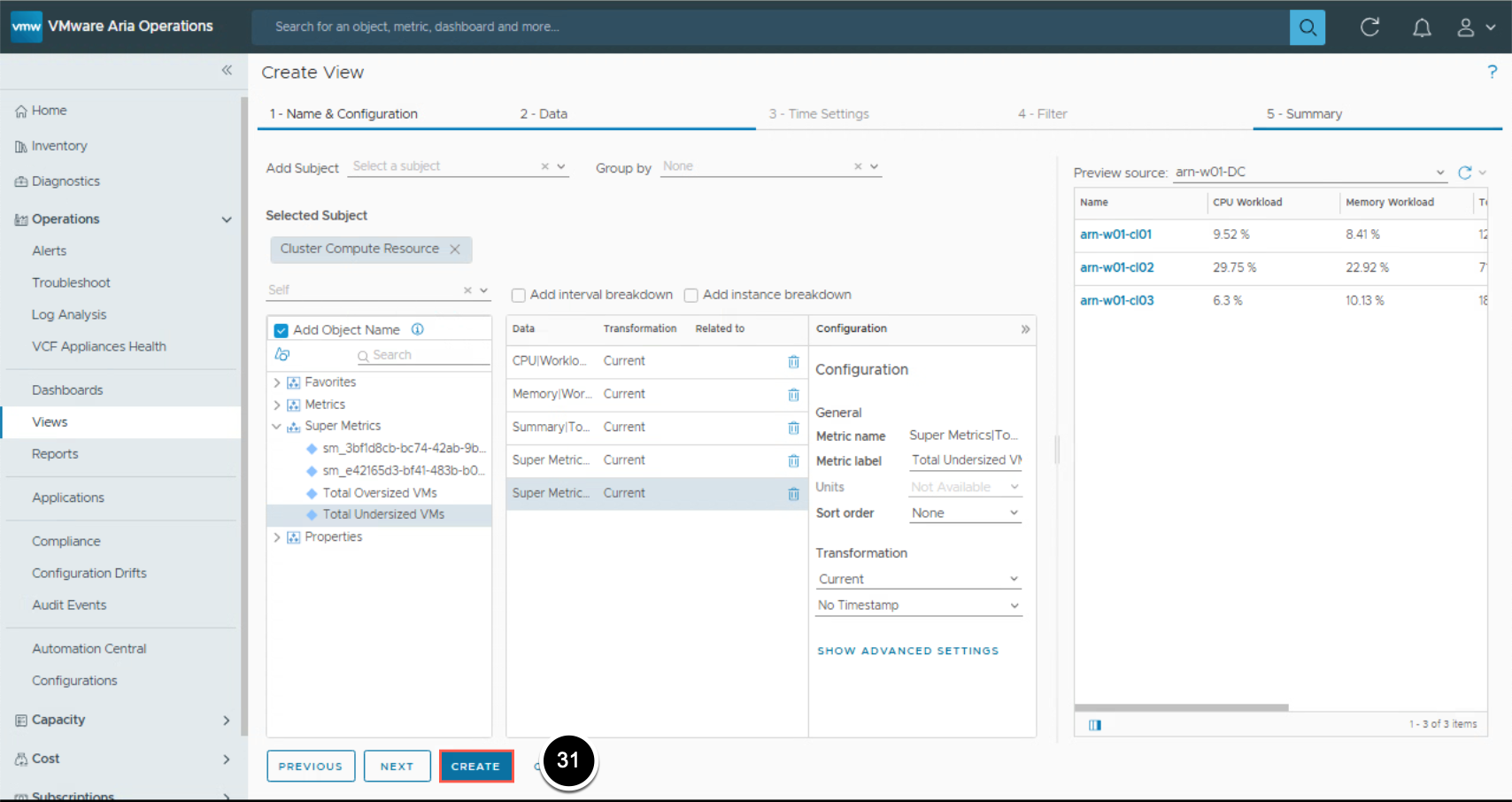Image resolution: width=1512 pixels, height=802 pixels.
Task: Open the Sort order dropdown
Action: [965, 513]
